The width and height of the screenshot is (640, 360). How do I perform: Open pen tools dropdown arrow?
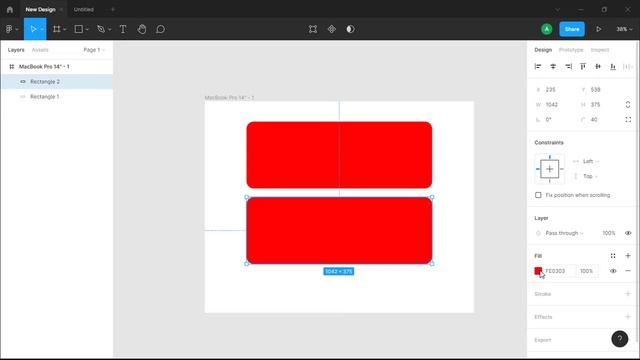(109, 29)
